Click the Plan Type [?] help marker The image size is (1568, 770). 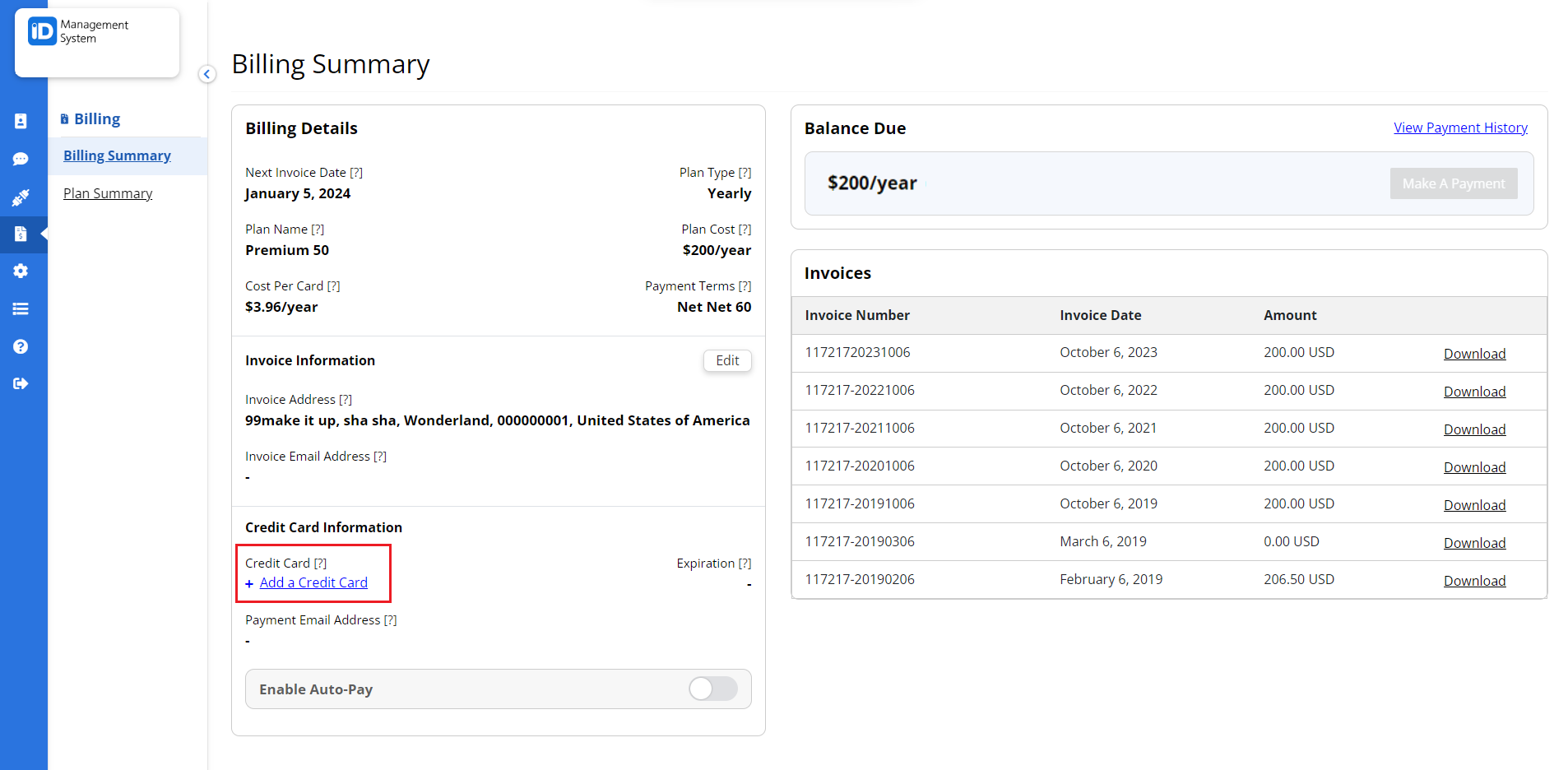[x=745, y=173]
